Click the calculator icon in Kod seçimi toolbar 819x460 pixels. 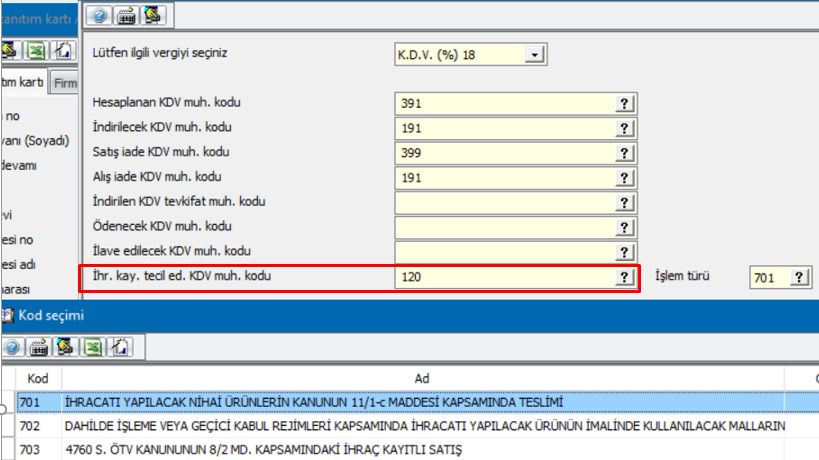coord(40,347)
